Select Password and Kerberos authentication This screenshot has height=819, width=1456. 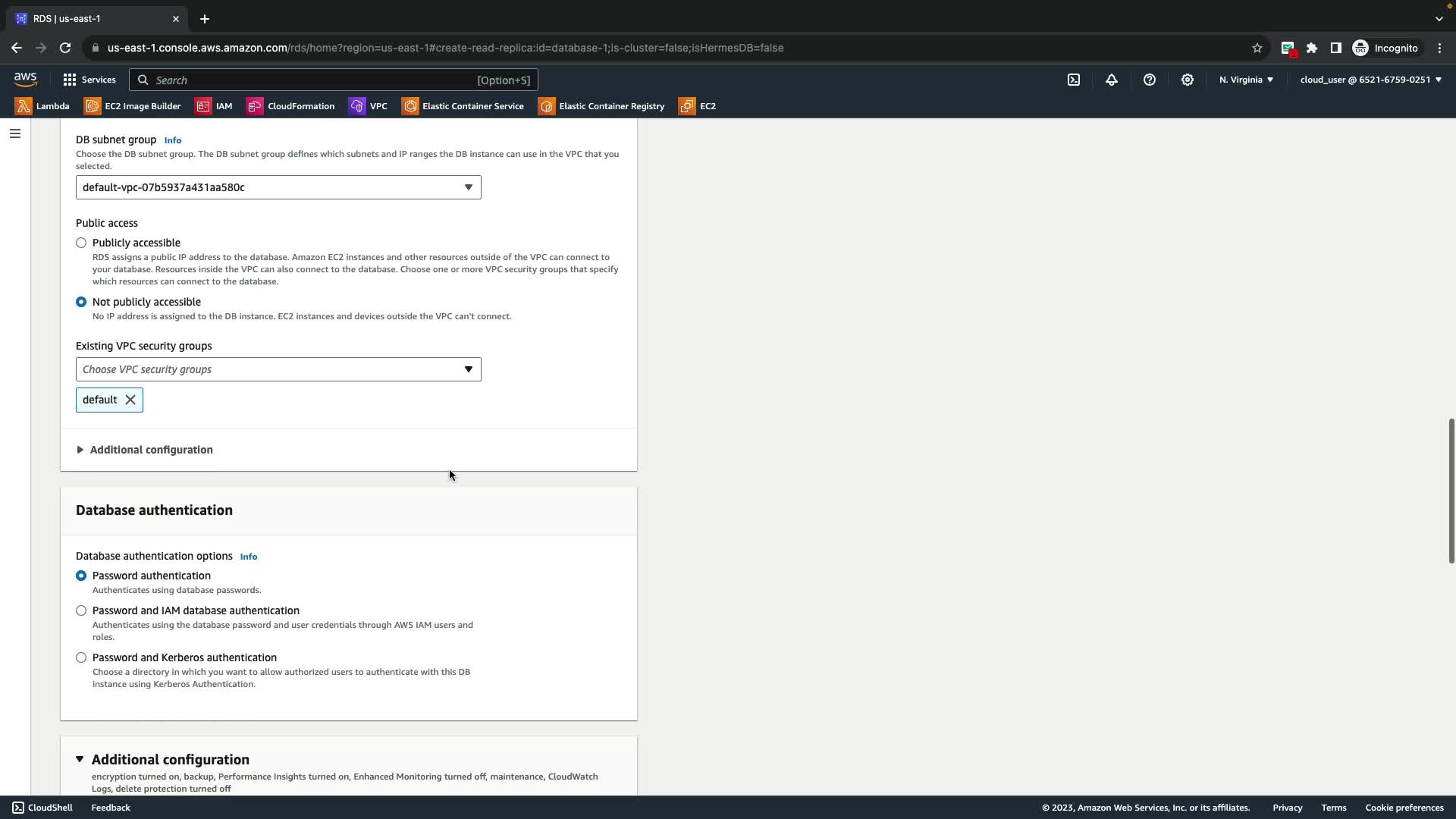point(81,657)
